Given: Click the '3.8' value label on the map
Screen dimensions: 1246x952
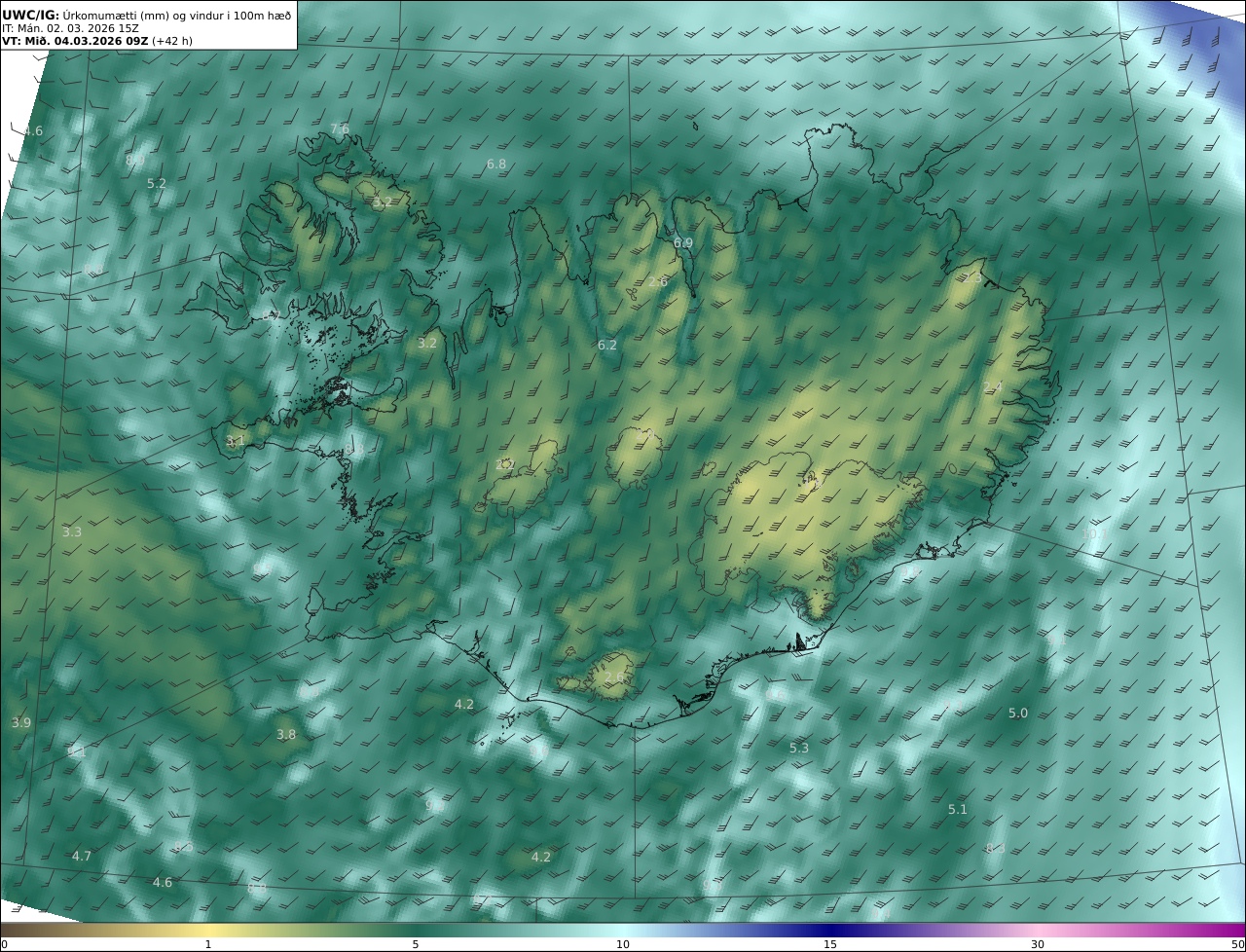Looking at the screenshot, I should pyautogui.click(x=286, y=734).
